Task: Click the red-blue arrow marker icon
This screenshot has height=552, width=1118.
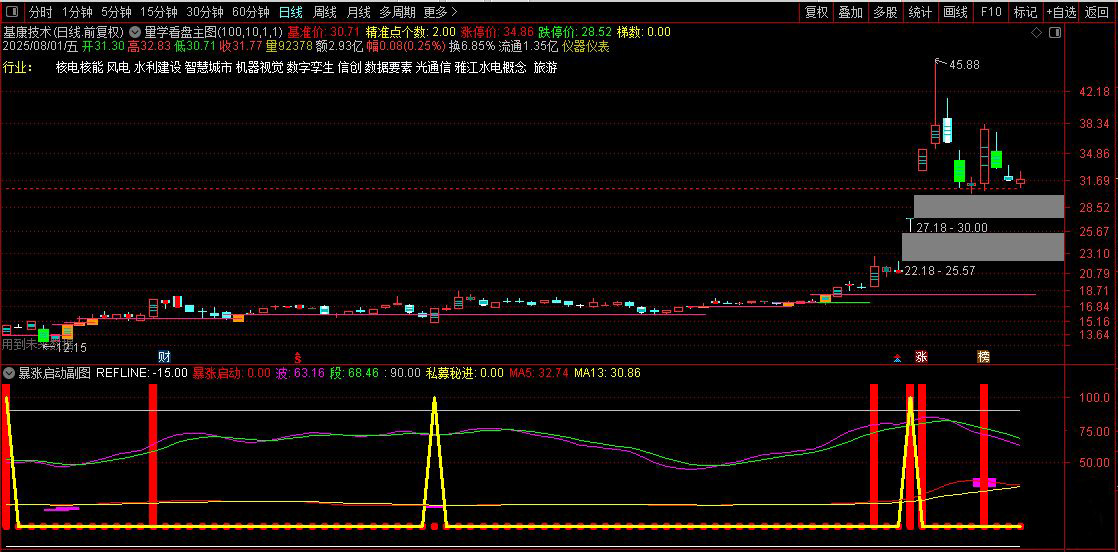Action: [x=897, y=357]
